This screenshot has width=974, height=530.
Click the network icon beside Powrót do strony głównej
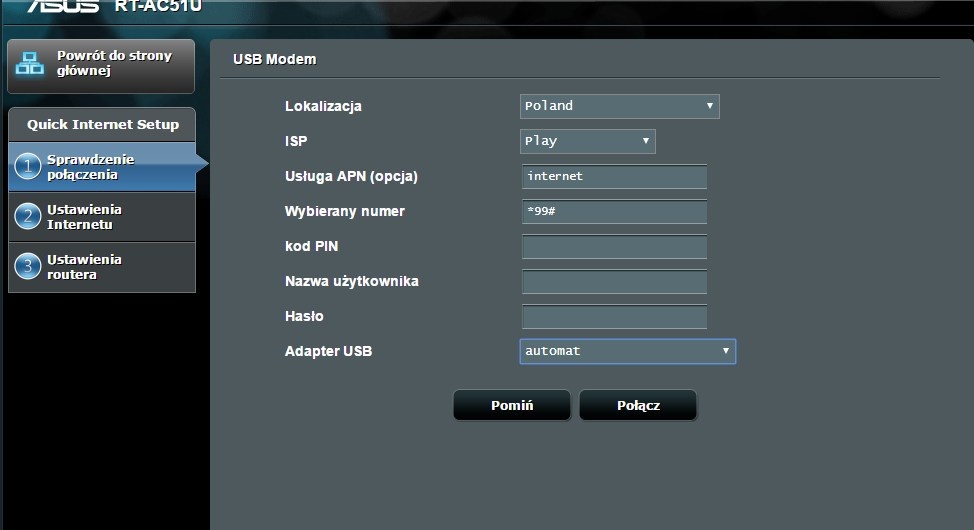coord(29,63)
